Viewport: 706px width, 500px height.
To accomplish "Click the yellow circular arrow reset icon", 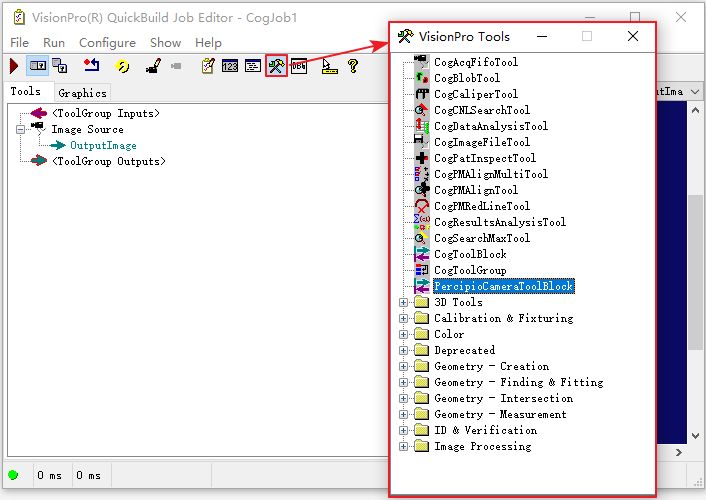I will coord(122,66).
